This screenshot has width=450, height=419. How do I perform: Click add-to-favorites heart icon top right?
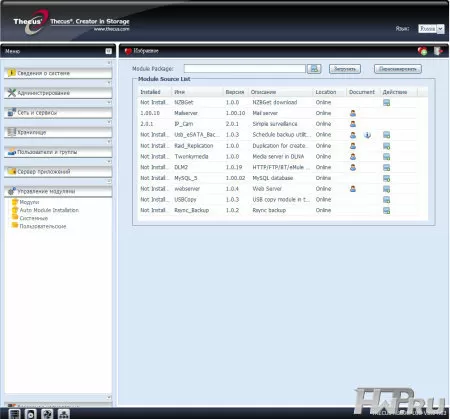(x=422, y=51)
